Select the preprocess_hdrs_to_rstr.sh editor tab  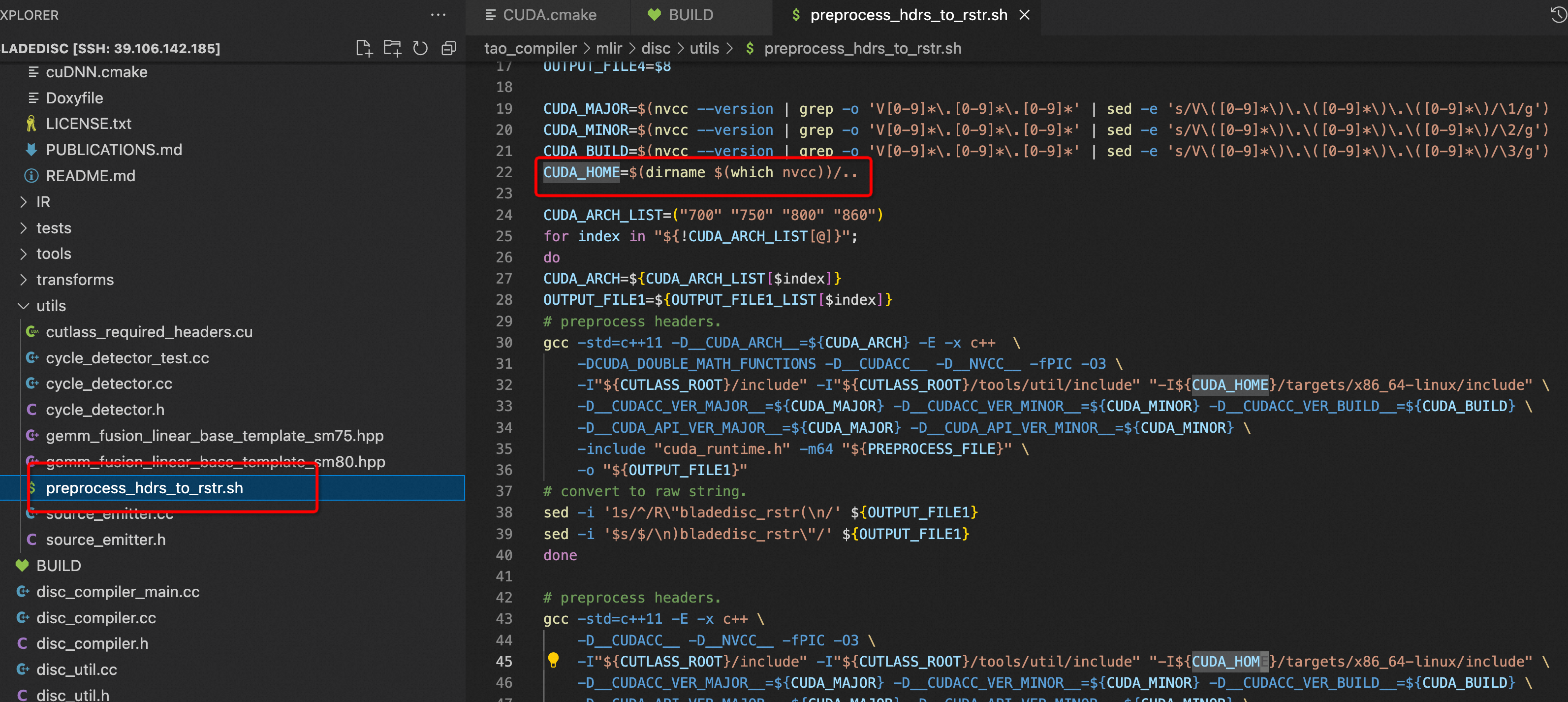pos(907,15)
